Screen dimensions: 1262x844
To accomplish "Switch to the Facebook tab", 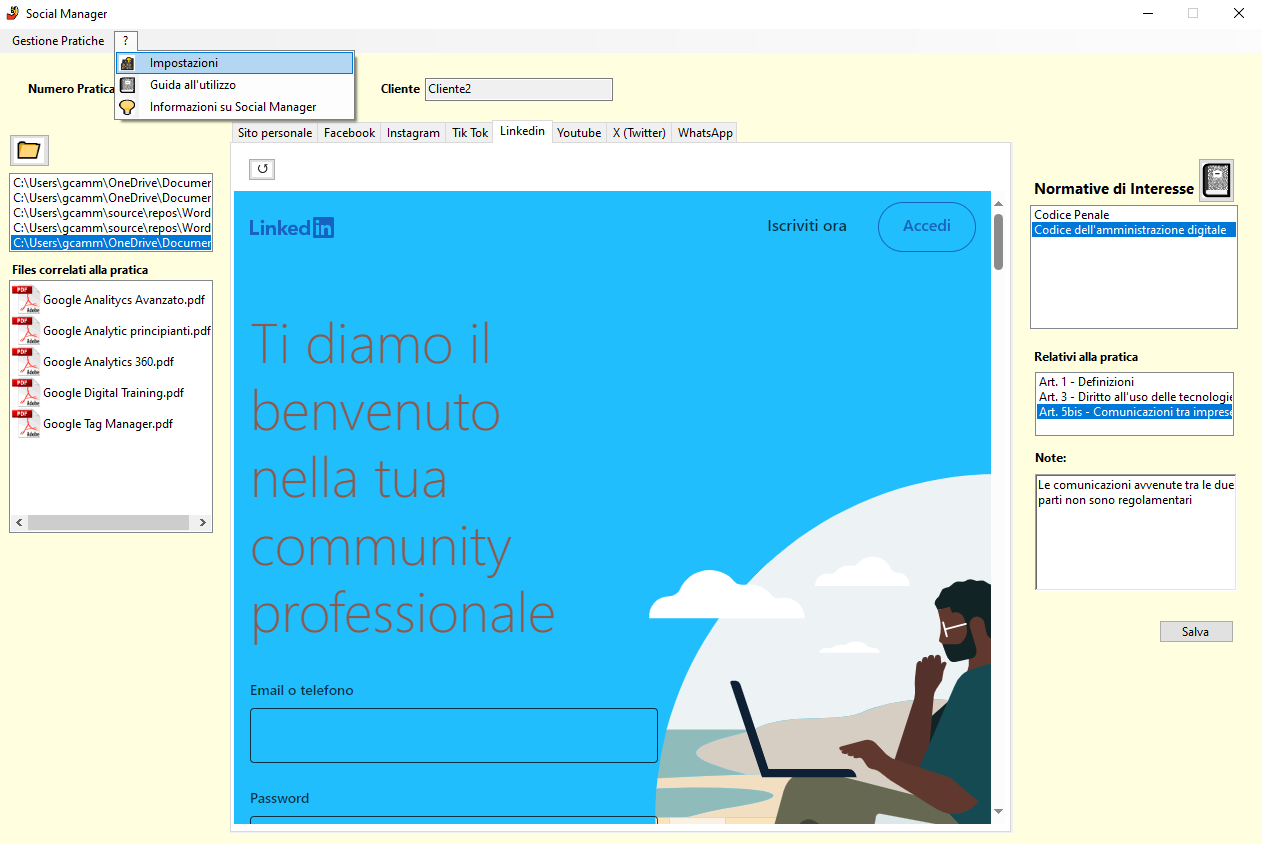I will pos(350,133).
